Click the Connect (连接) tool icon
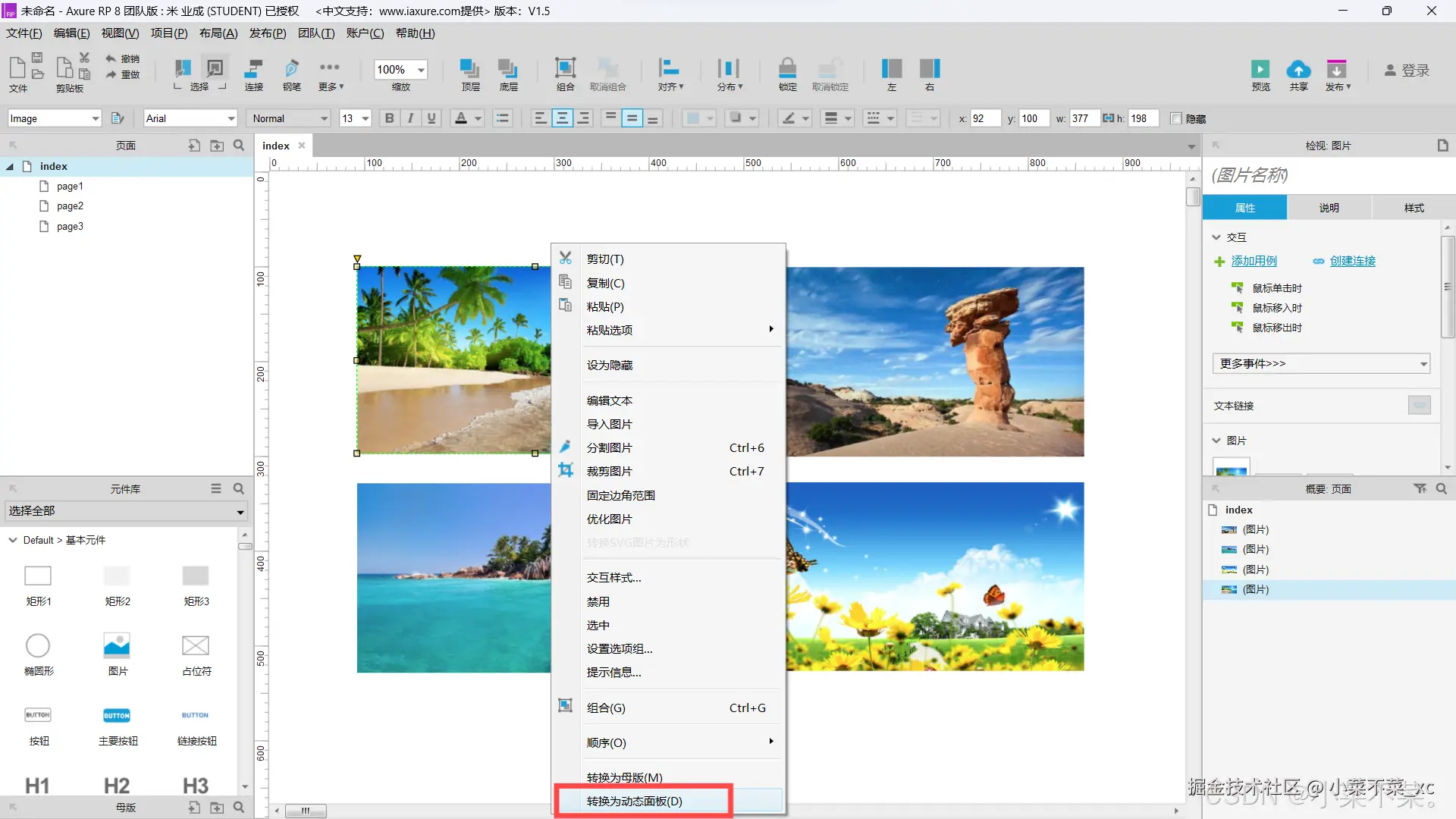Viewport: 1456px width, 819px height. (253, 69)
